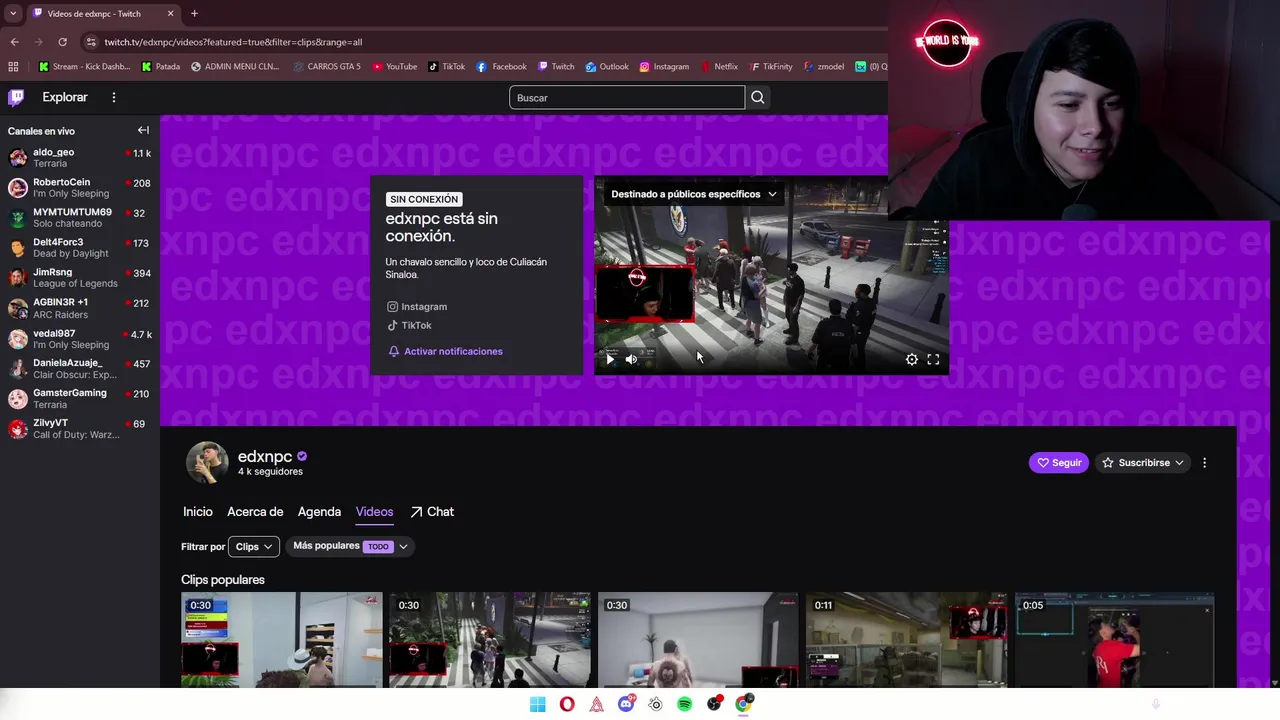Viewport: 1280px width, 720px height.
Task: Expand the Suscribirse dropdown
Action: click(x=1143, y=462)
